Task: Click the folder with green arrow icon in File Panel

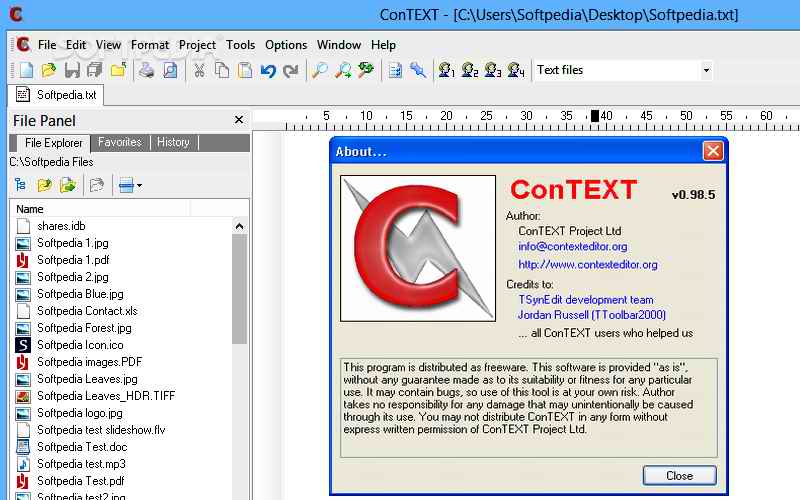Action: point(68,185)
